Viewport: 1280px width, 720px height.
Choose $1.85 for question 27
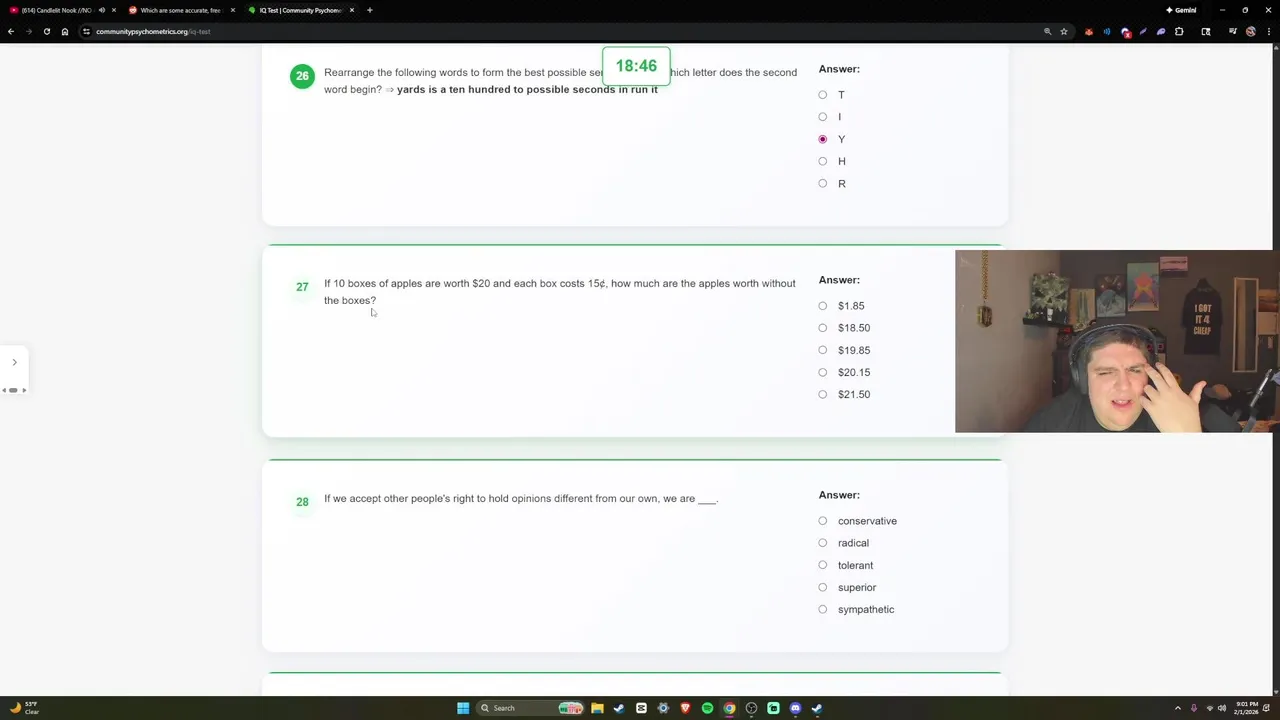(x=823, y=306)
